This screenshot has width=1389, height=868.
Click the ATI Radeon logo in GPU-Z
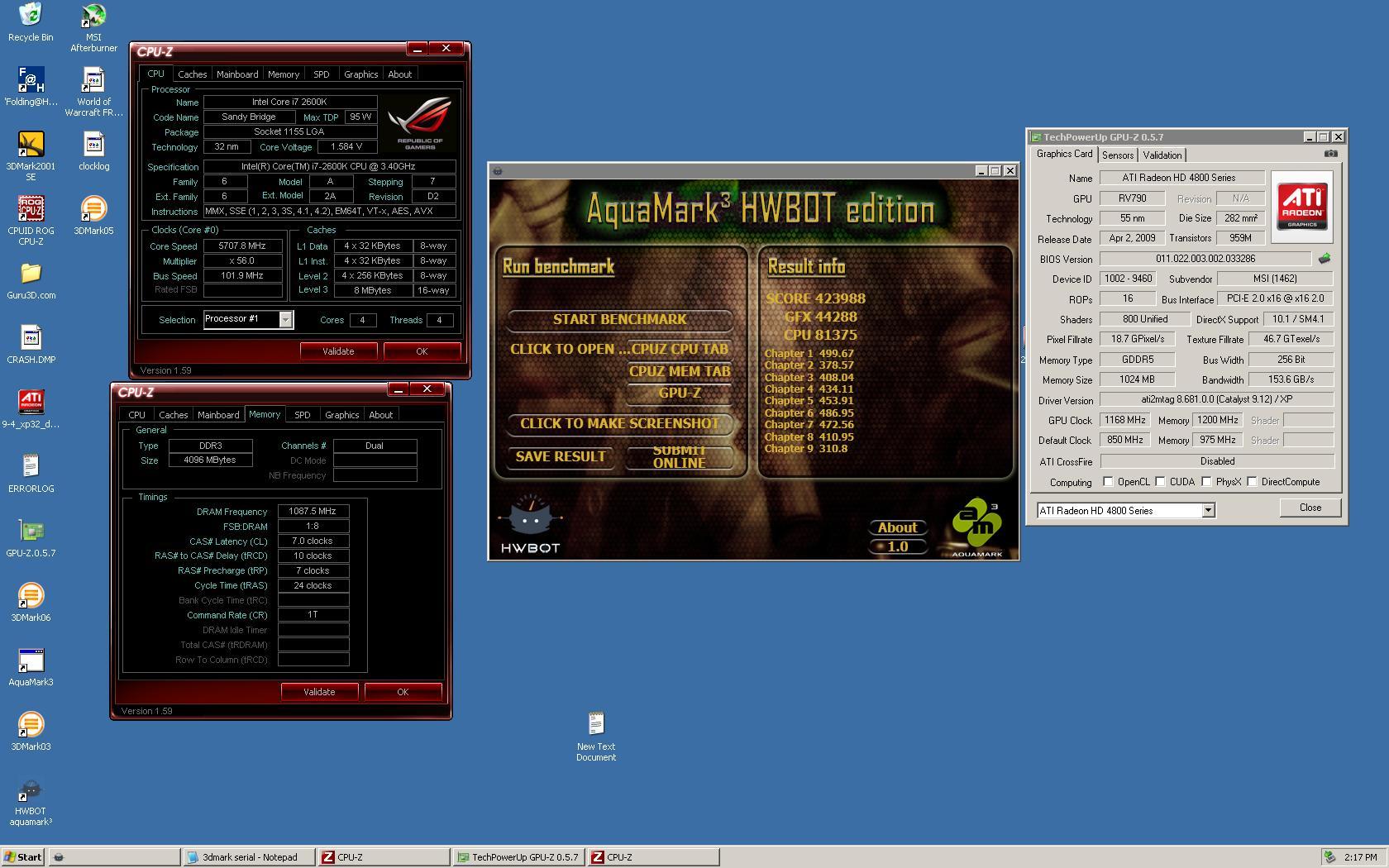click(x=1301, y=207)
